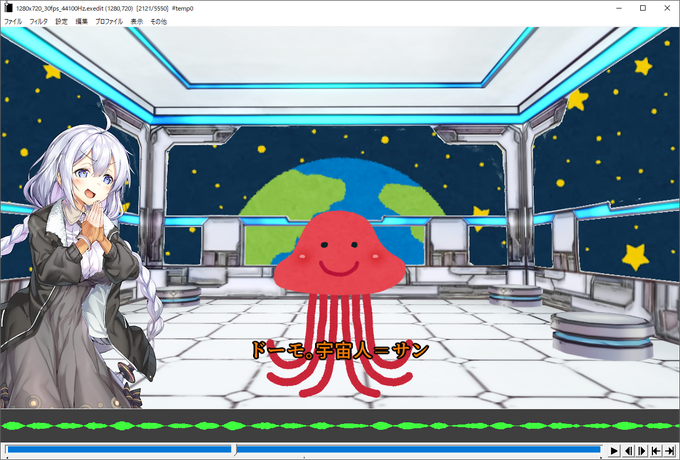
Task: Click the red jellyfish alien in preview
Action: click(340, 303)
